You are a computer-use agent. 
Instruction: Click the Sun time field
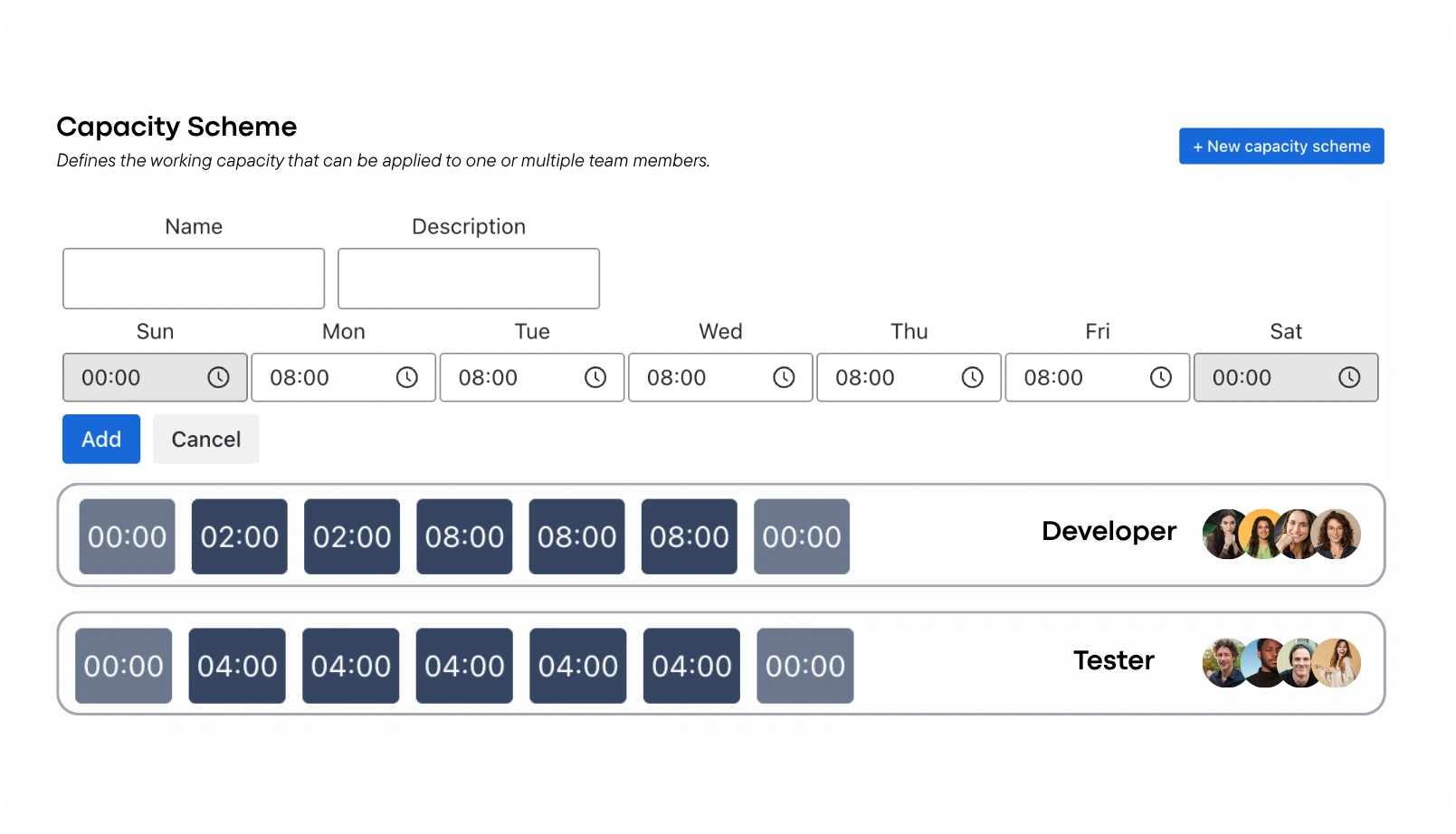[x=155, y=377]
